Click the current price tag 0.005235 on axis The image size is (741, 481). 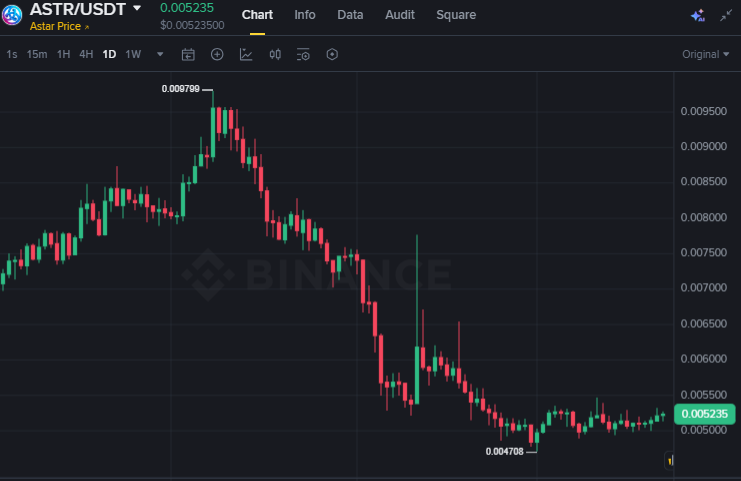point(705,414)
